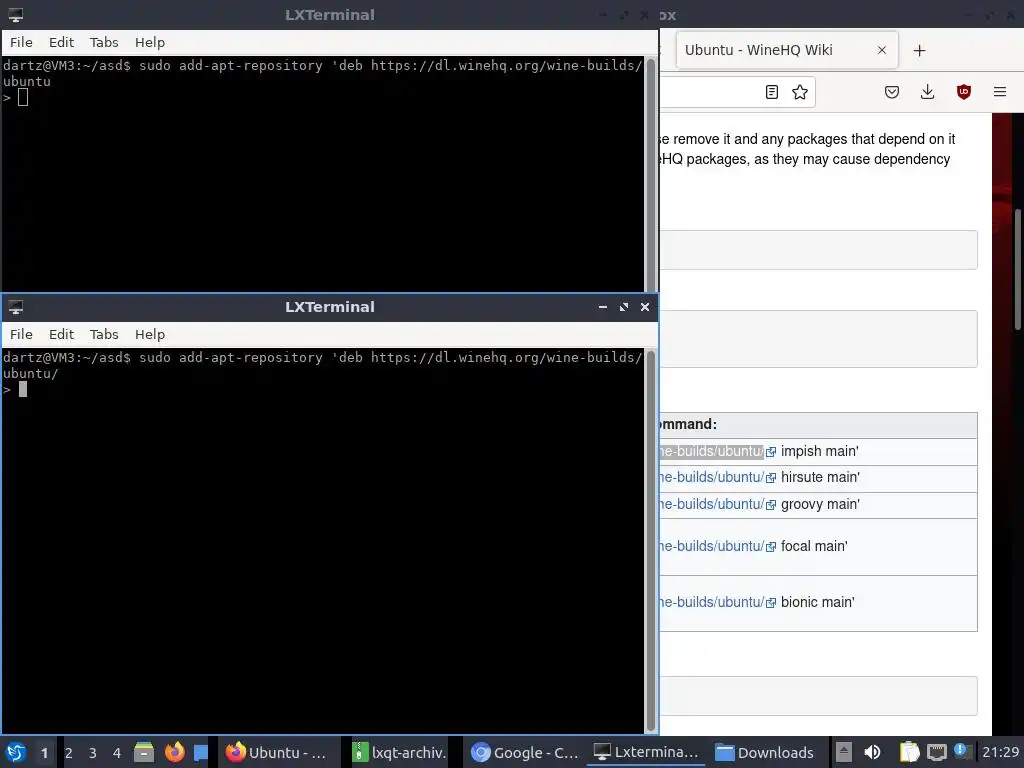Viewport: 1024px width, 768px height.
Task: Open Tabs menu in rear LXTerminal
Action: (104, 42)
